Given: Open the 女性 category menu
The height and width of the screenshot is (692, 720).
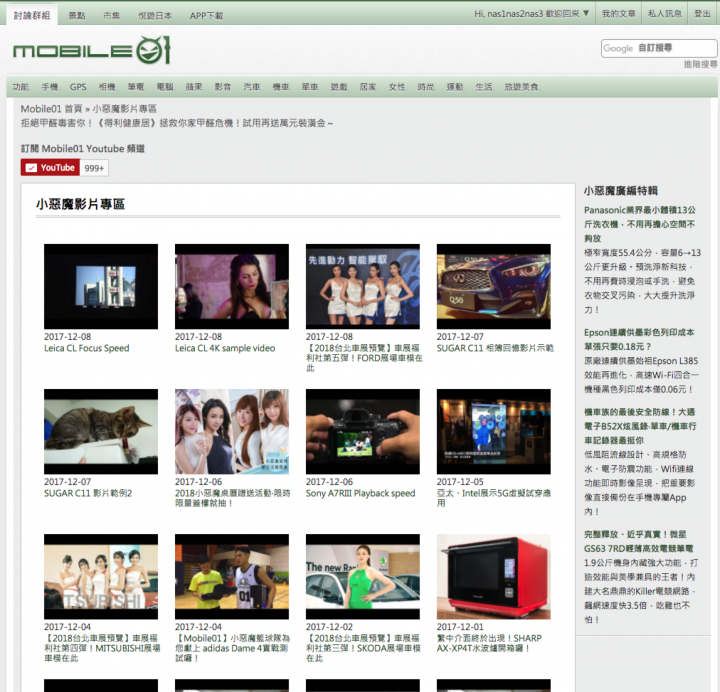Looking at the screenshot, I should [397, 87].
